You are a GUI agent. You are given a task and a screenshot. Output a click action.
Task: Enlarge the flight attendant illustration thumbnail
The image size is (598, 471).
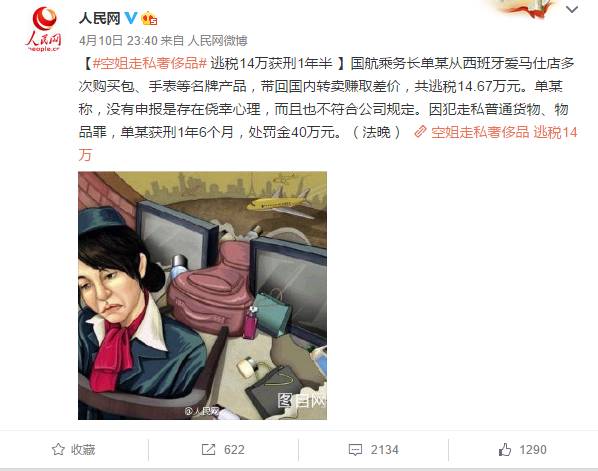coord(203,296)
